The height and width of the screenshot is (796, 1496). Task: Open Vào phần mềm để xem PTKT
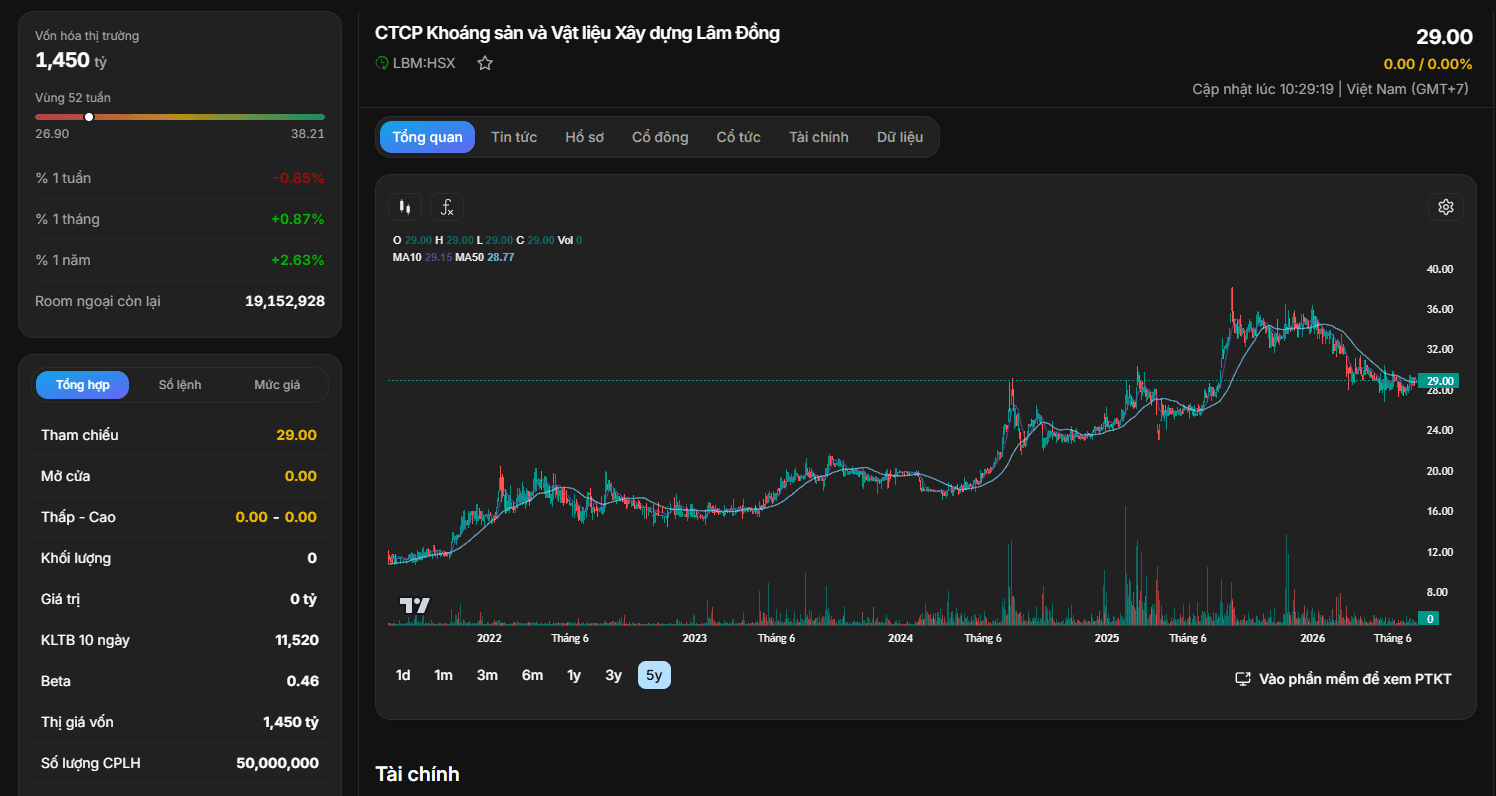[1355, 679]
